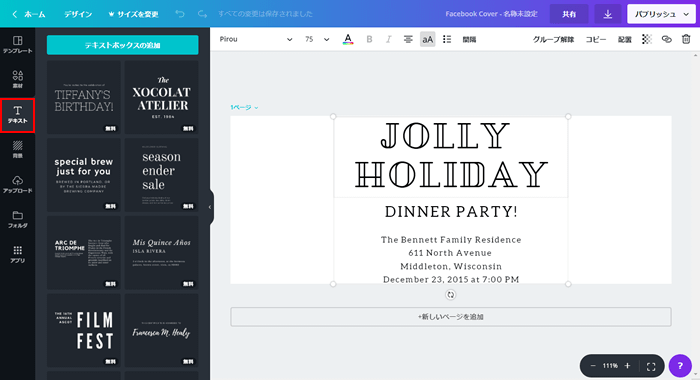This screenshot has height=380, width=700.
Task: Undo the last change
Action: [x=180, y=14]
